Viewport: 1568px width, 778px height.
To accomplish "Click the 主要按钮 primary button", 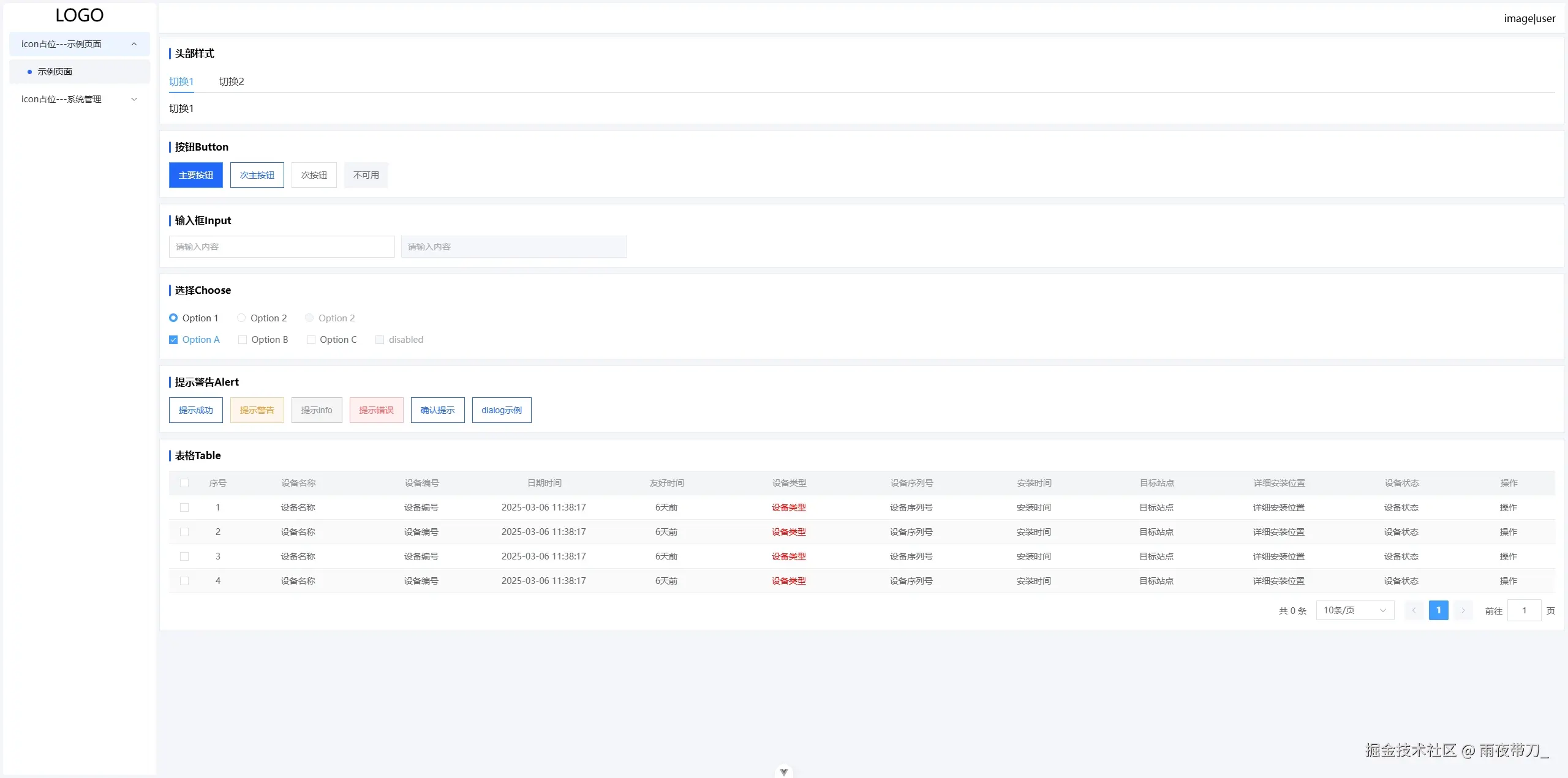I will click(x=195, y=175).
